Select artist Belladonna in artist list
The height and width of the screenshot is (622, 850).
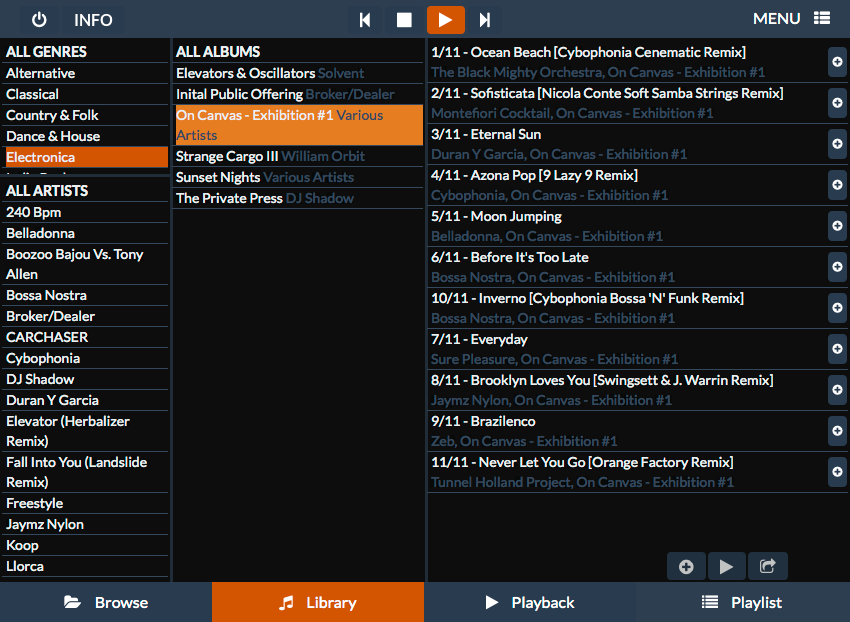coord(86,233)
